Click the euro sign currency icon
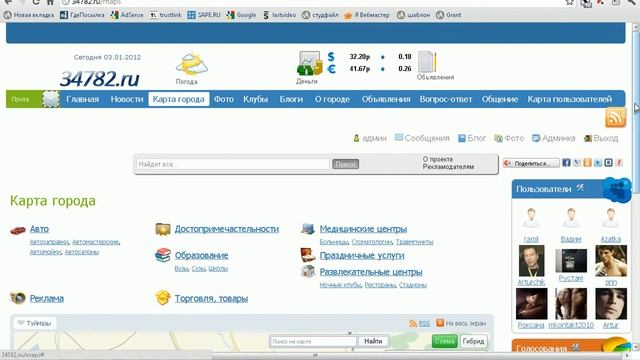 pyautogui.click(x=331, y=69)
